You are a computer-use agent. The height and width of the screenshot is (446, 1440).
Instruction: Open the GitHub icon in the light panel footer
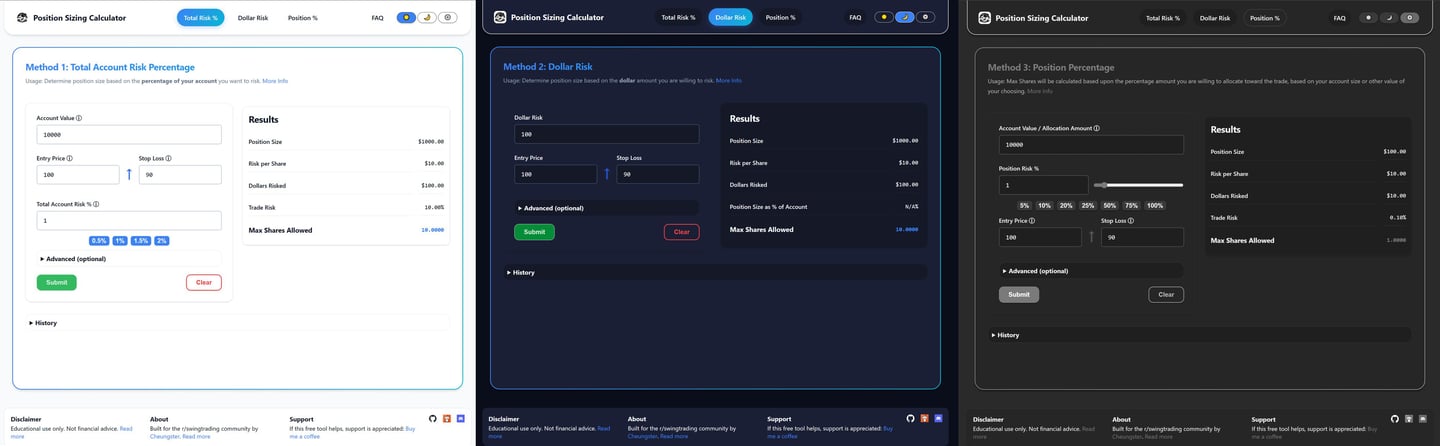(433, 418)
